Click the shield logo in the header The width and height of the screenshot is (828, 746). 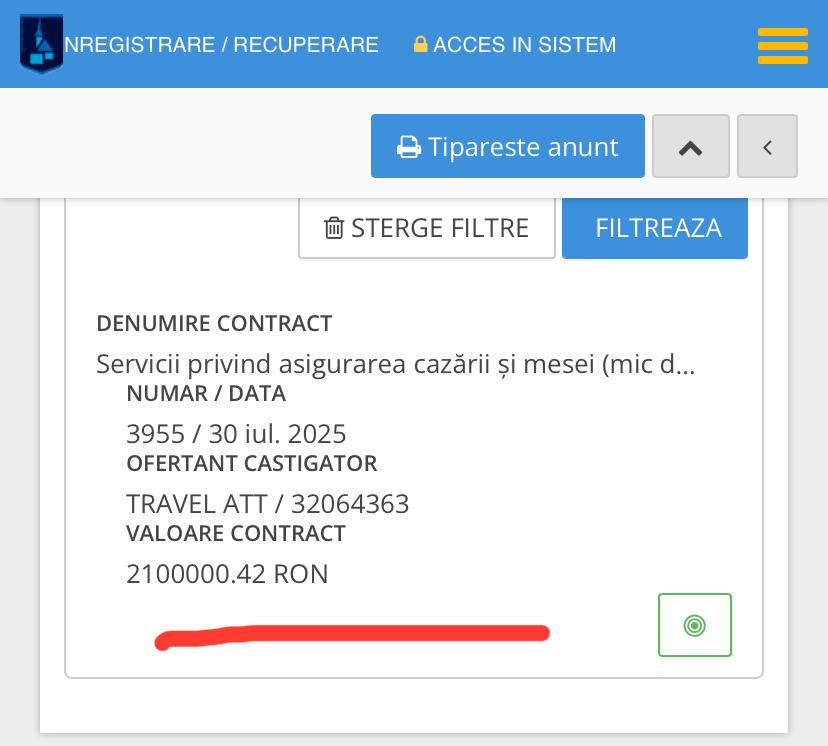[x=41, y=44]
